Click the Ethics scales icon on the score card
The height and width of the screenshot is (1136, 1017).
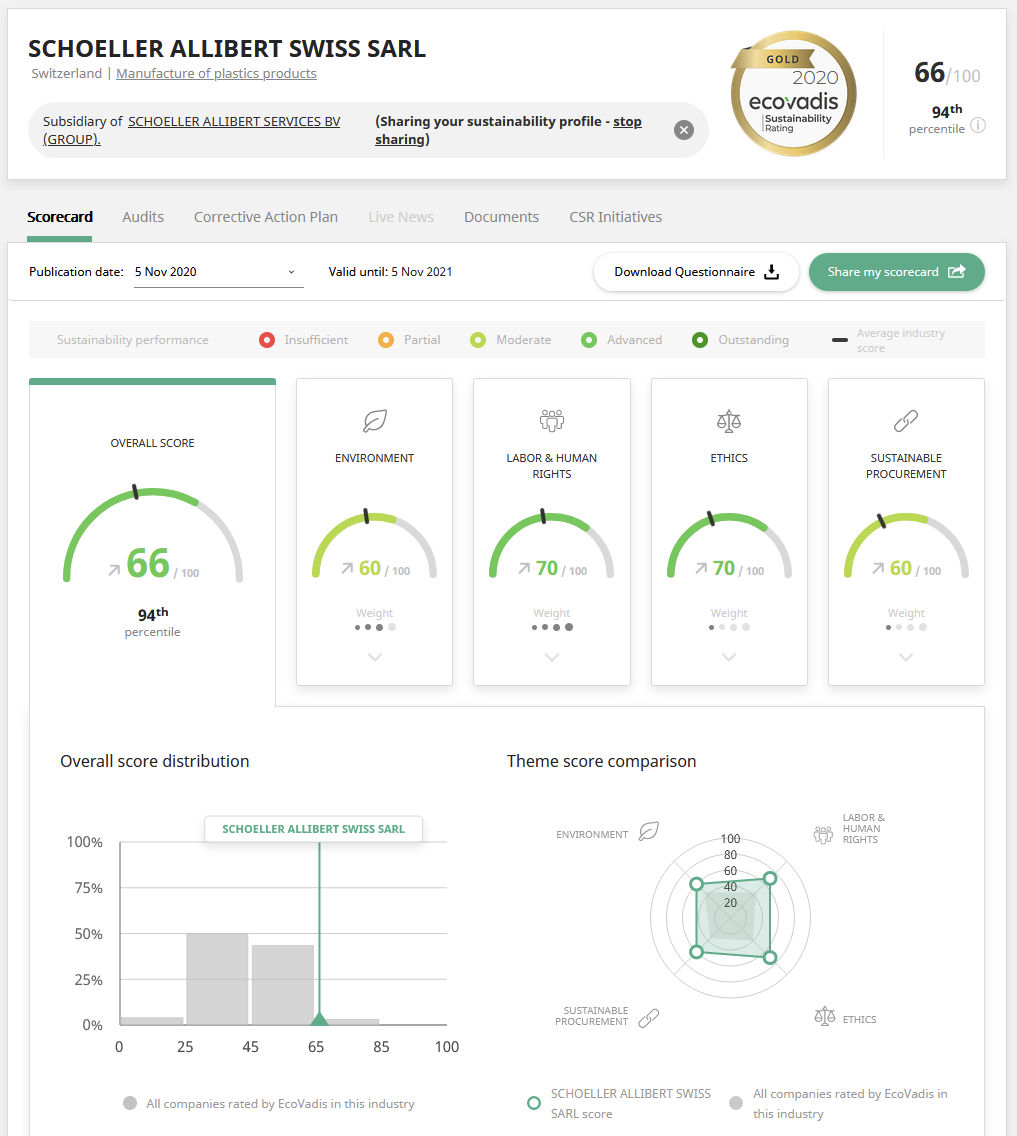pyautogui.click(x=729, y=420)
